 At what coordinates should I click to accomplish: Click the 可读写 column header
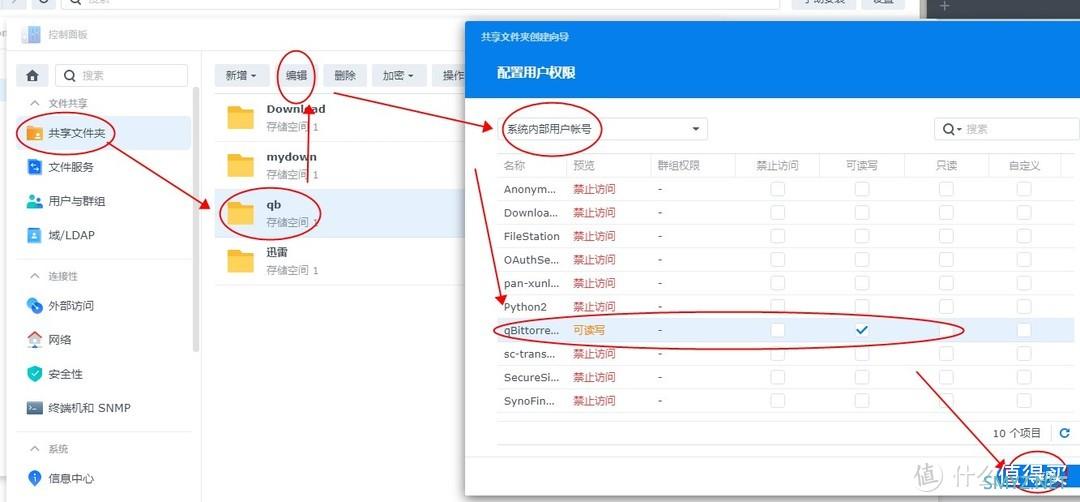pyautogui.click(x=862, y=166)
